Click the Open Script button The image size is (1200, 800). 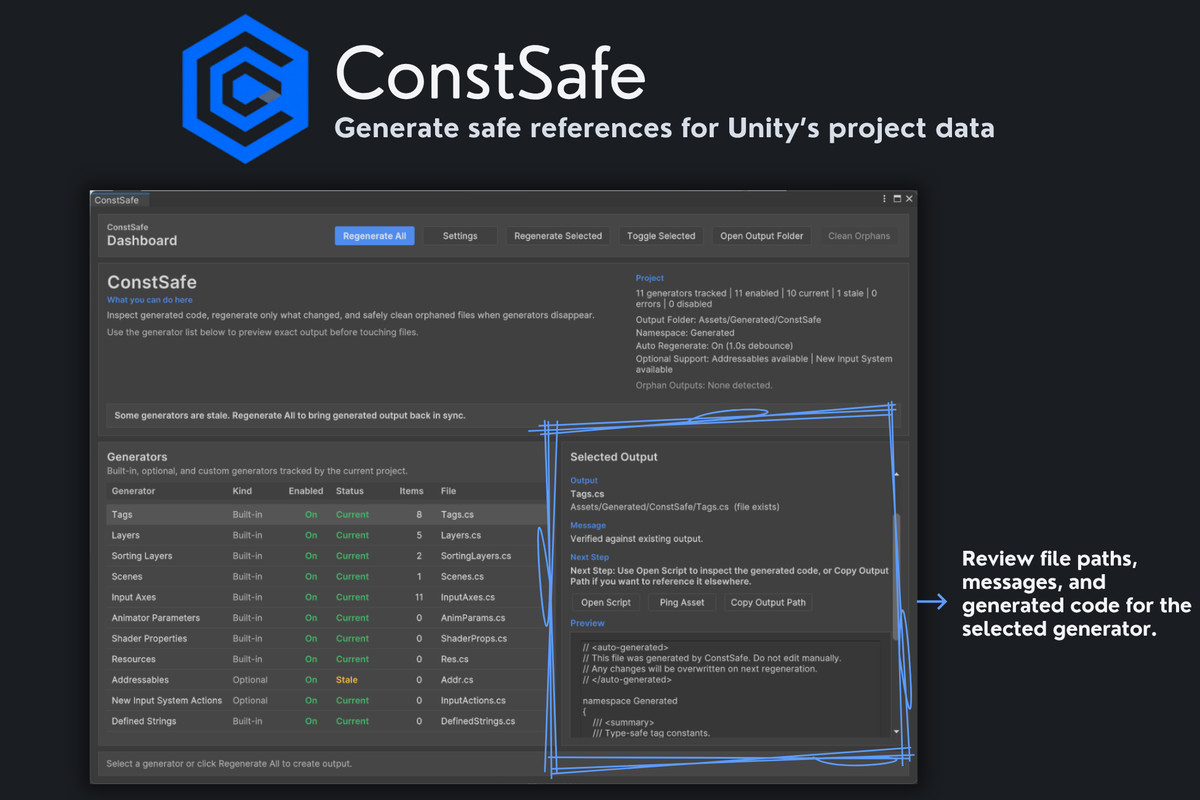point(606,602)
